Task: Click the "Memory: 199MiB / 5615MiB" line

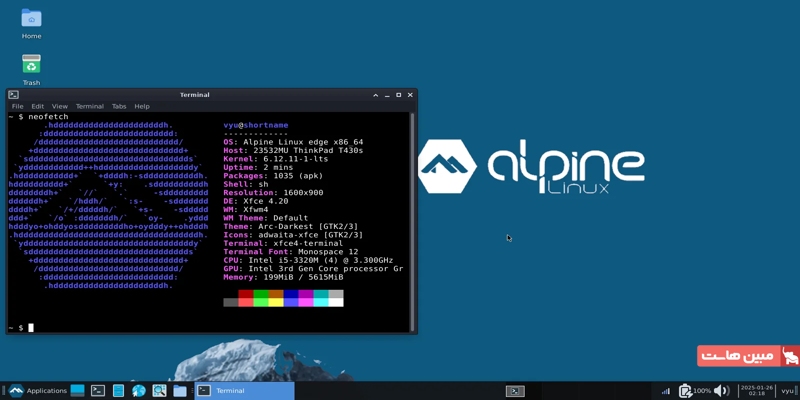Action: coord(283,277)
